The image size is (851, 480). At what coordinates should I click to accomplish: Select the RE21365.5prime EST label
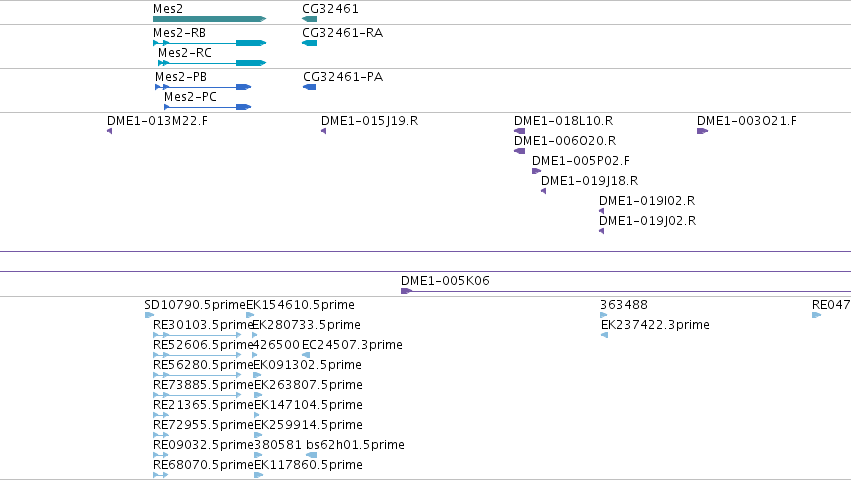pos(204,405)
